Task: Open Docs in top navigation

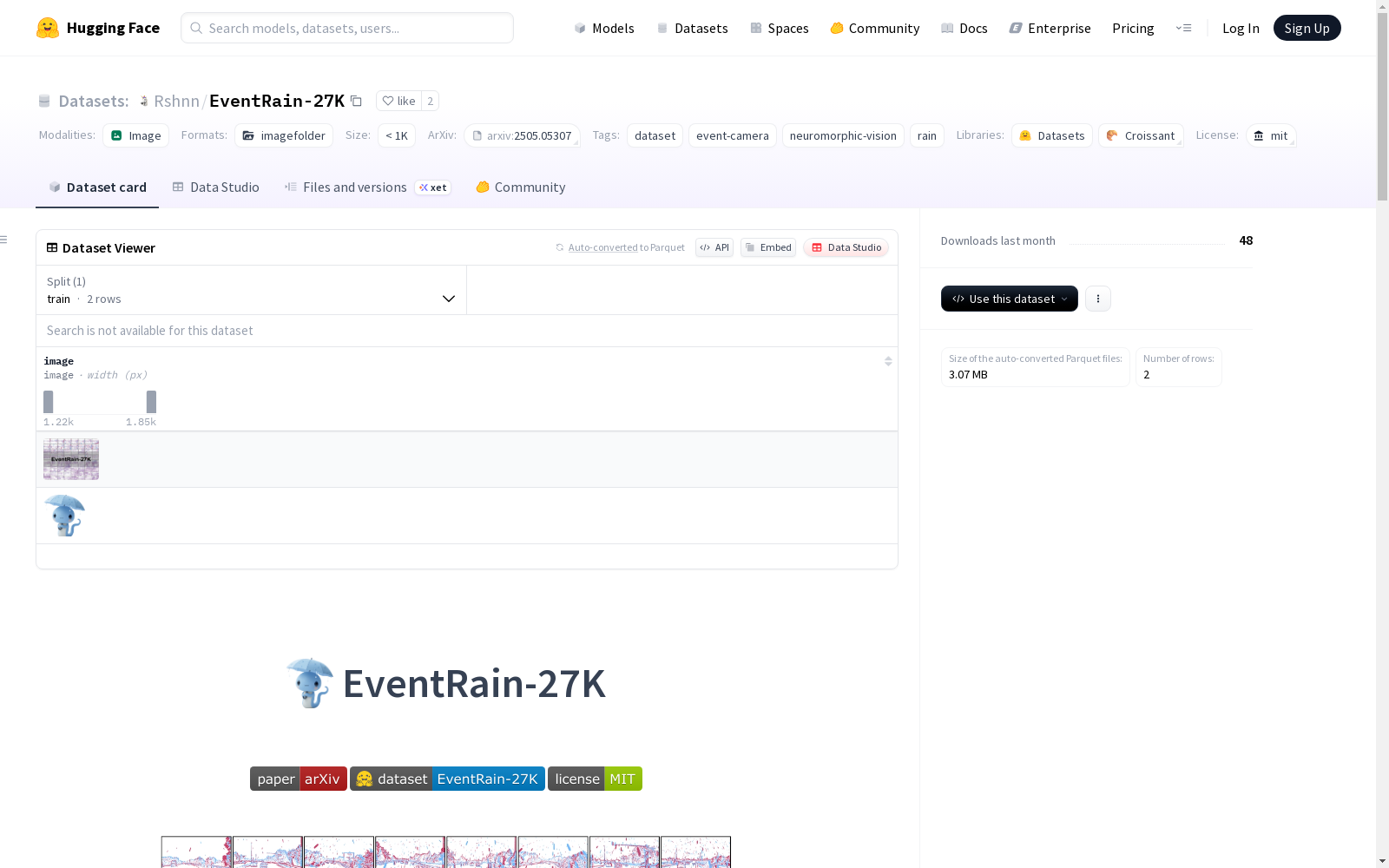Action: click(964, 28)
